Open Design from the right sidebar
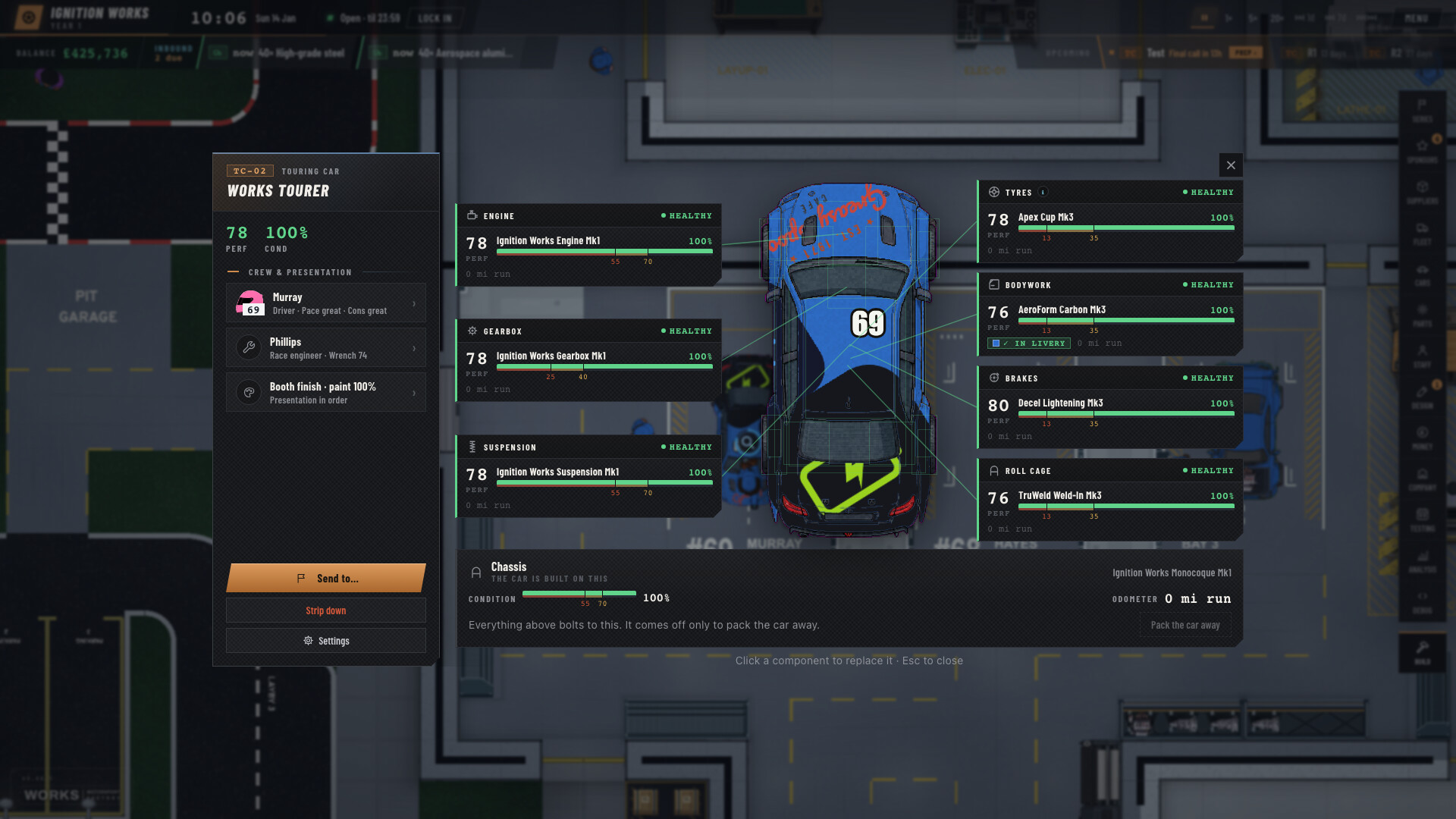This screenshot has width=1456, height=819. pos(1423,396)
